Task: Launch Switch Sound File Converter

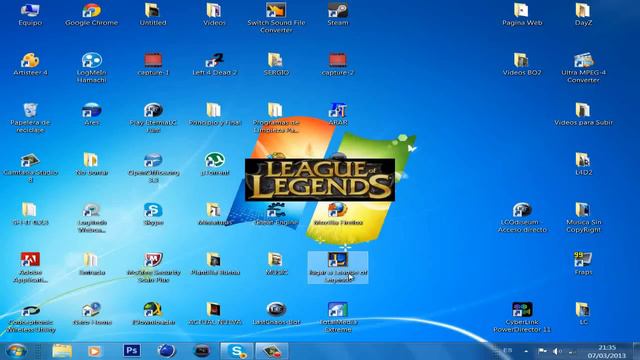Action: (276, 18)
